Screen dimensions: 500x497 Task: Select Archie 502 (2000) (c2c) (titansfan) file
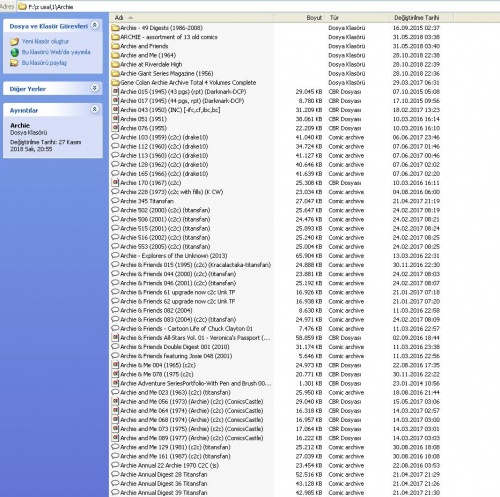(165, 210)
